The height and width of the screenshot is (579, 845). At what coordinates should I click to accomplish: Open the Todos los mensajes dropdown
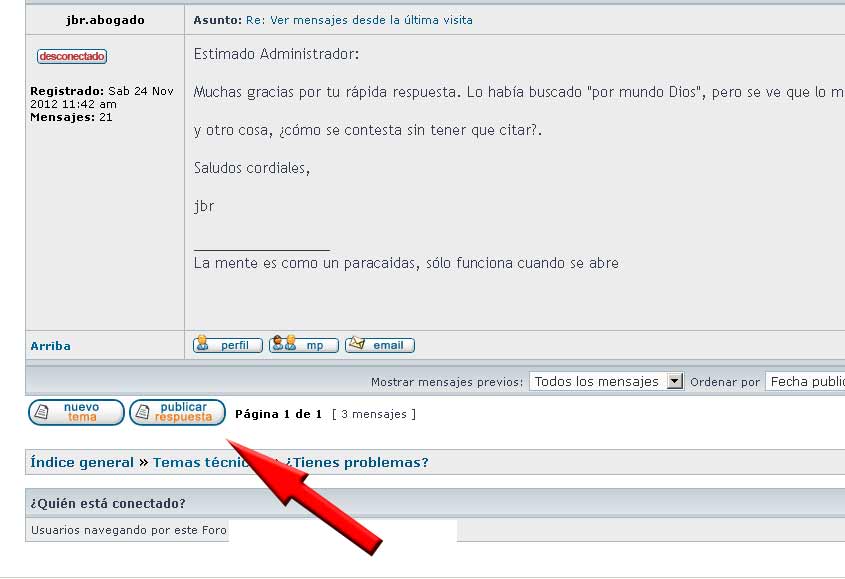click(x=606, y=381)
